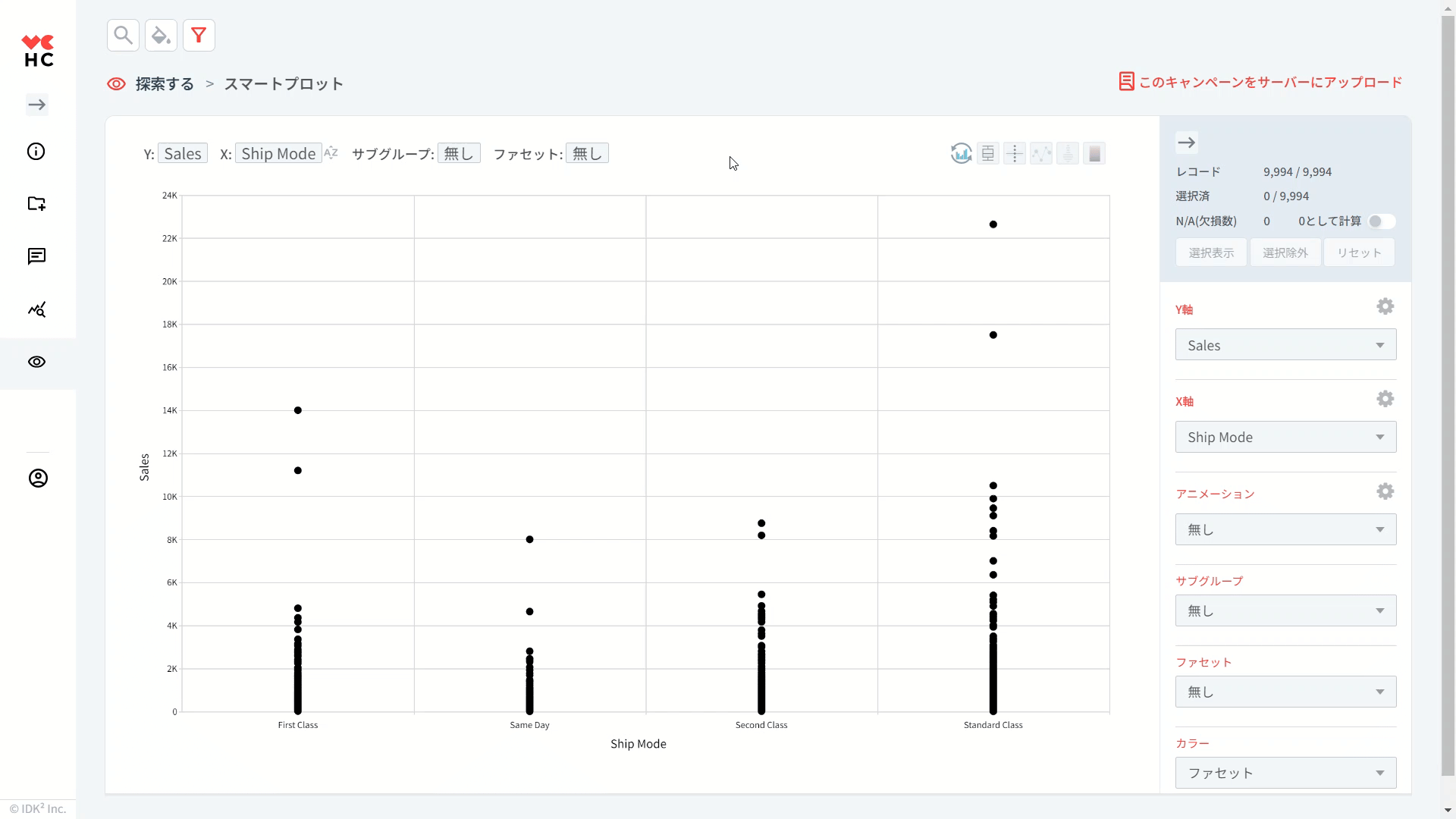Select the dot strip plot icon

pos(1014,154)
